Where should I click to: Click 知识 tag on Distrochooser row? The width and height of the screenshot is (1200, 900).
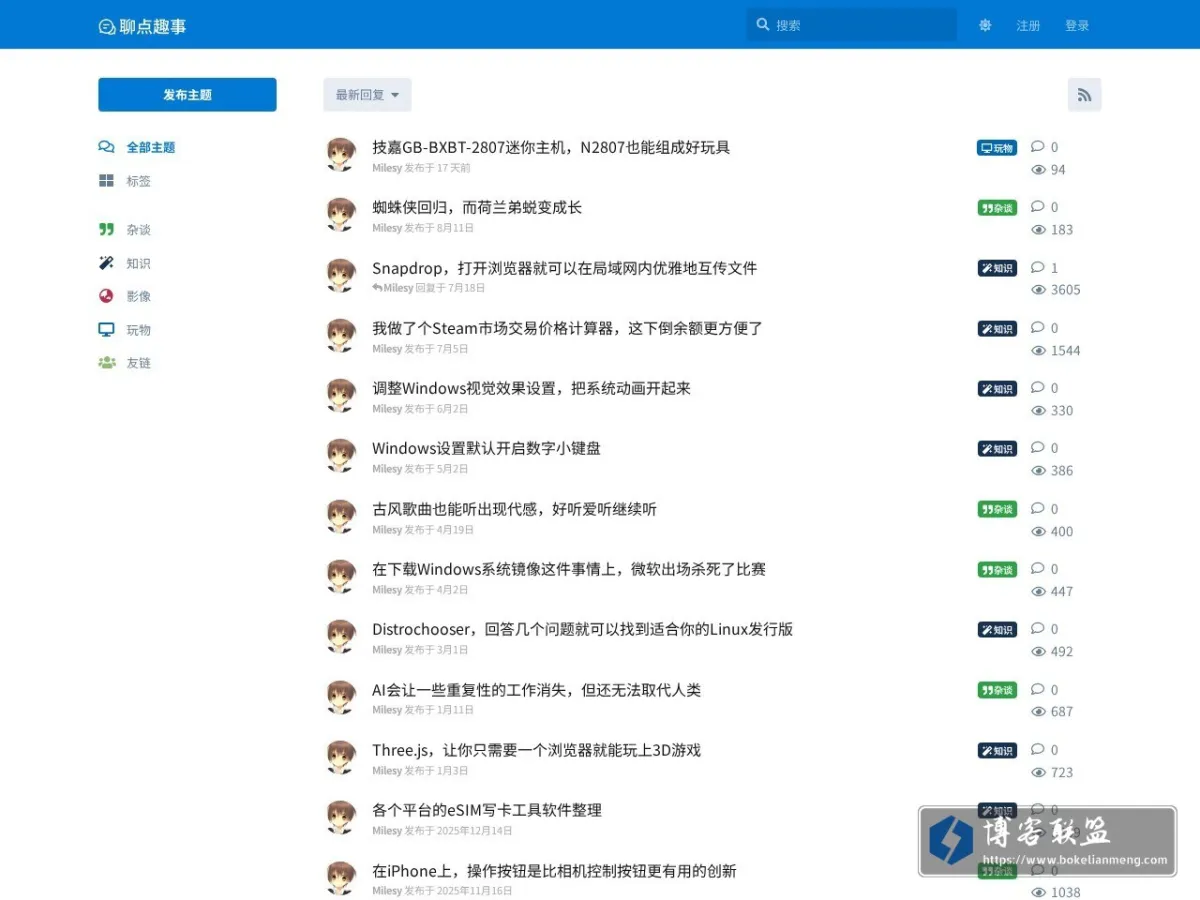tap(997, 630)
